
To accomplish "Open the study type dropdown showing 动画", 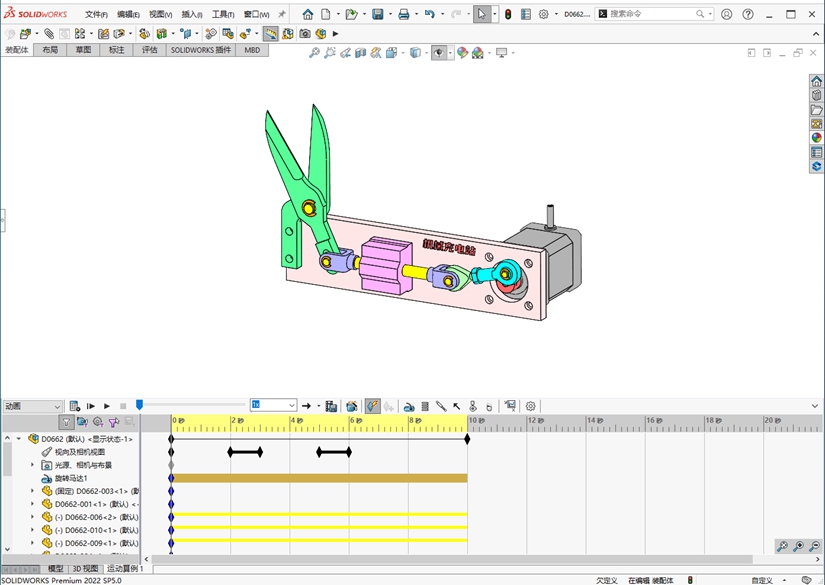I will 32,406.
